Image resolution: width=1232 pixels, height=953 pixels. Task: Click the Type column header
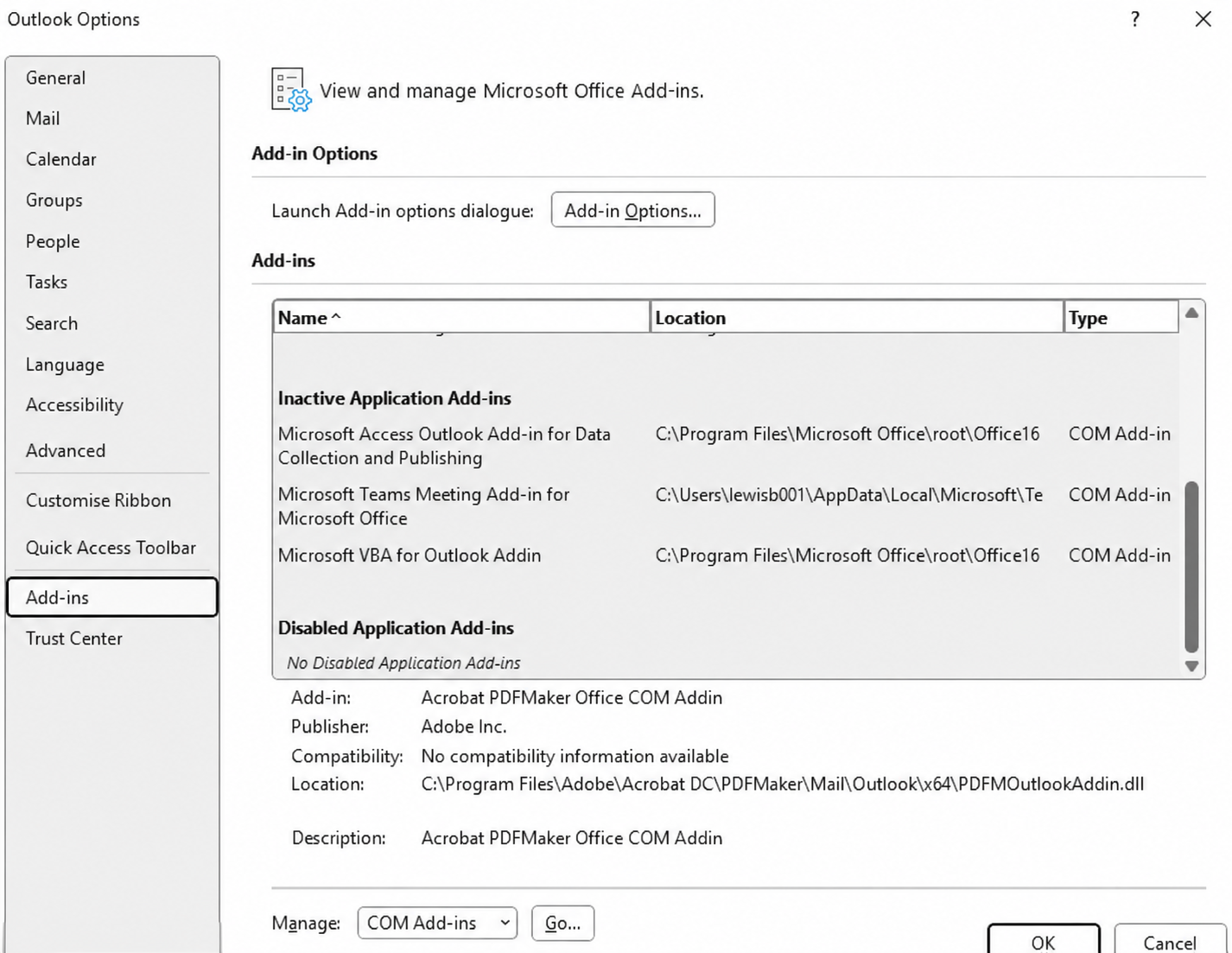[1121, 317]
